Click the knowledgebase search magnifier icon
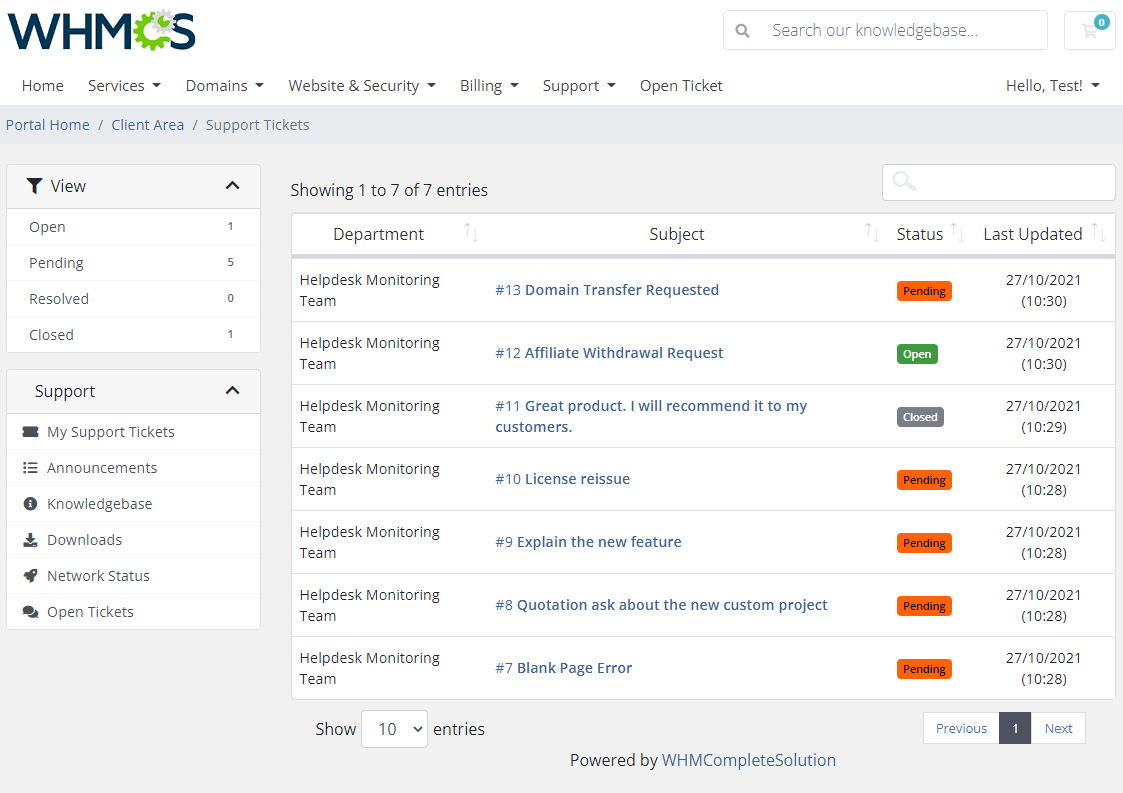This screenshot has width=1123, height=793. click(743, 31)
